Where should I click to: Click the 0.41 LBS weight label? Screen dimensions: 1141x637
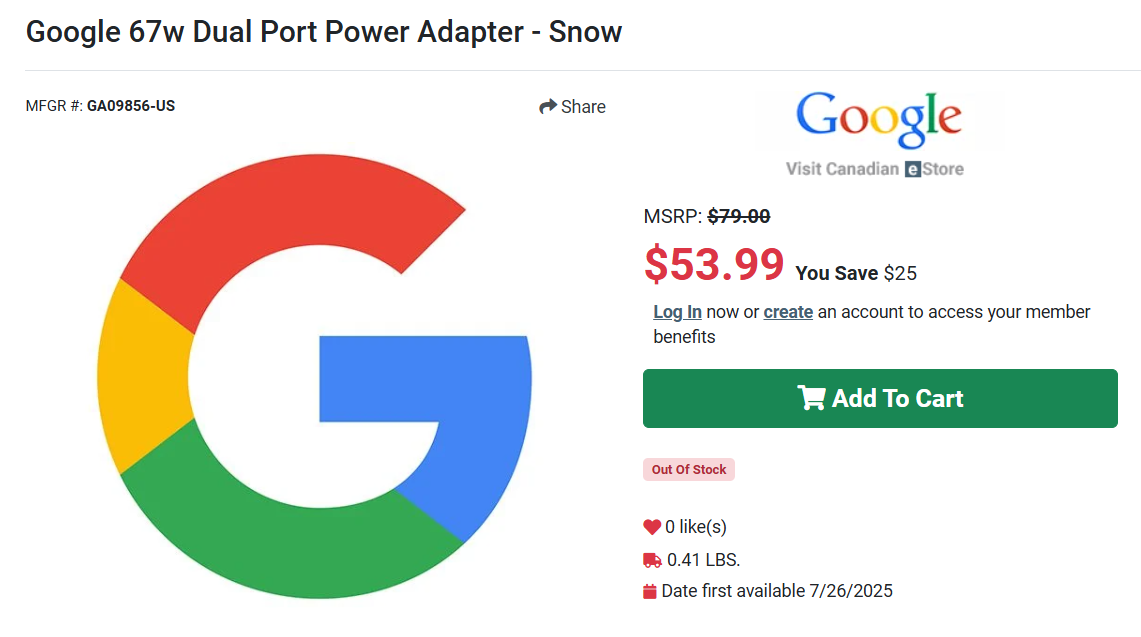(704, 559)
